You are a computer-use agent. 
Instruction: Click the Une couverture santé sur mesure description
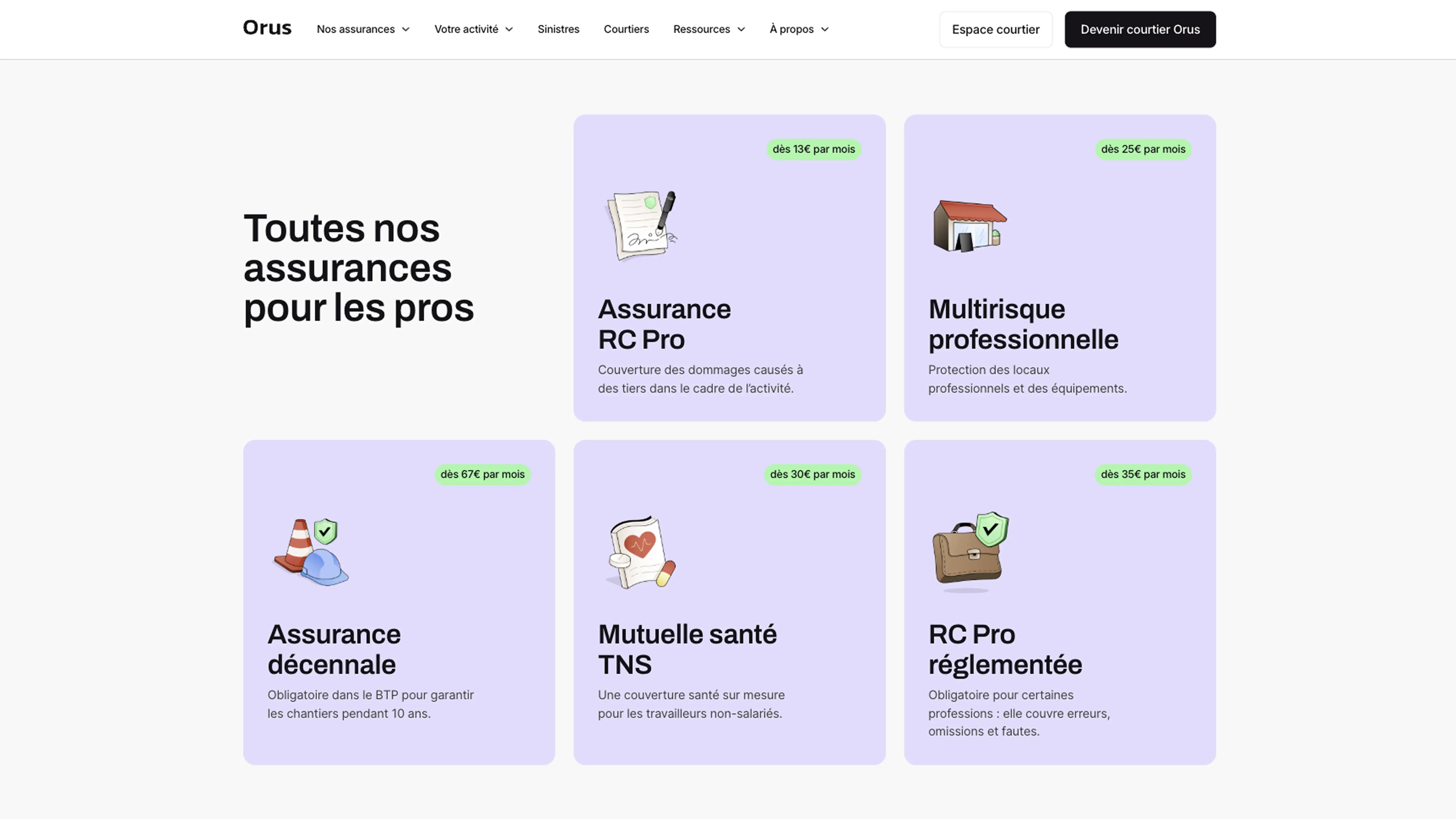click(691, 704)
